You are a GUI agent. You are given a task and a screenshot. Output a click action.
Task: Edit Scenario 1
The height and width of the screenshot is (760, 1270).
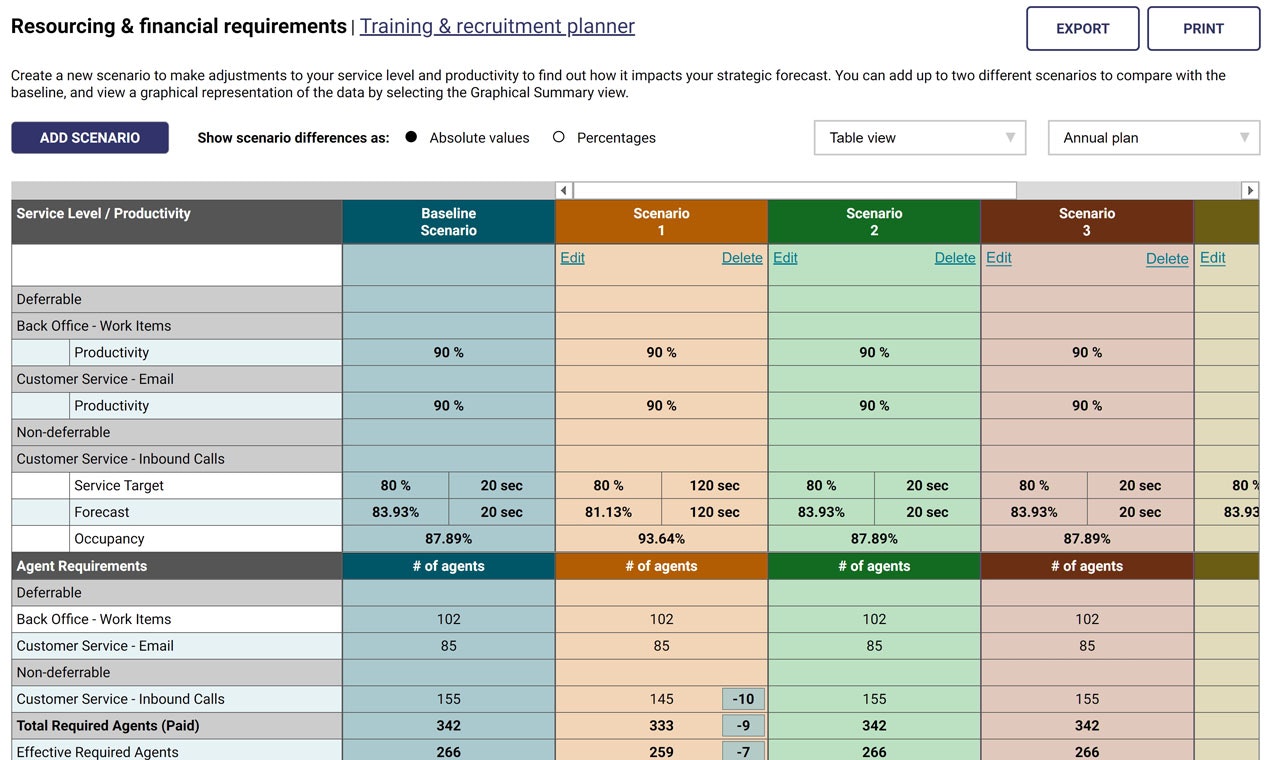coord(572,258)
